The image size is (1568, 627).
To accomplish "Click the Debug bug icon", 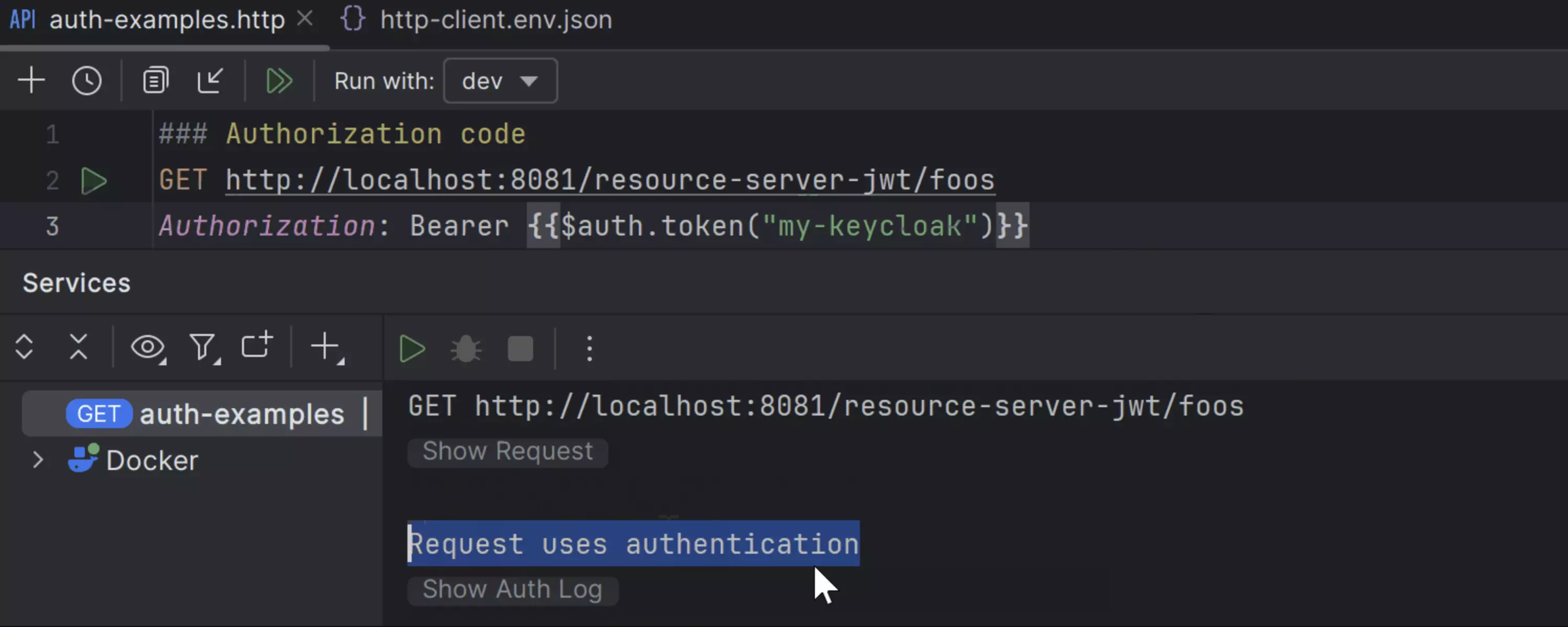I will [466, 349].
